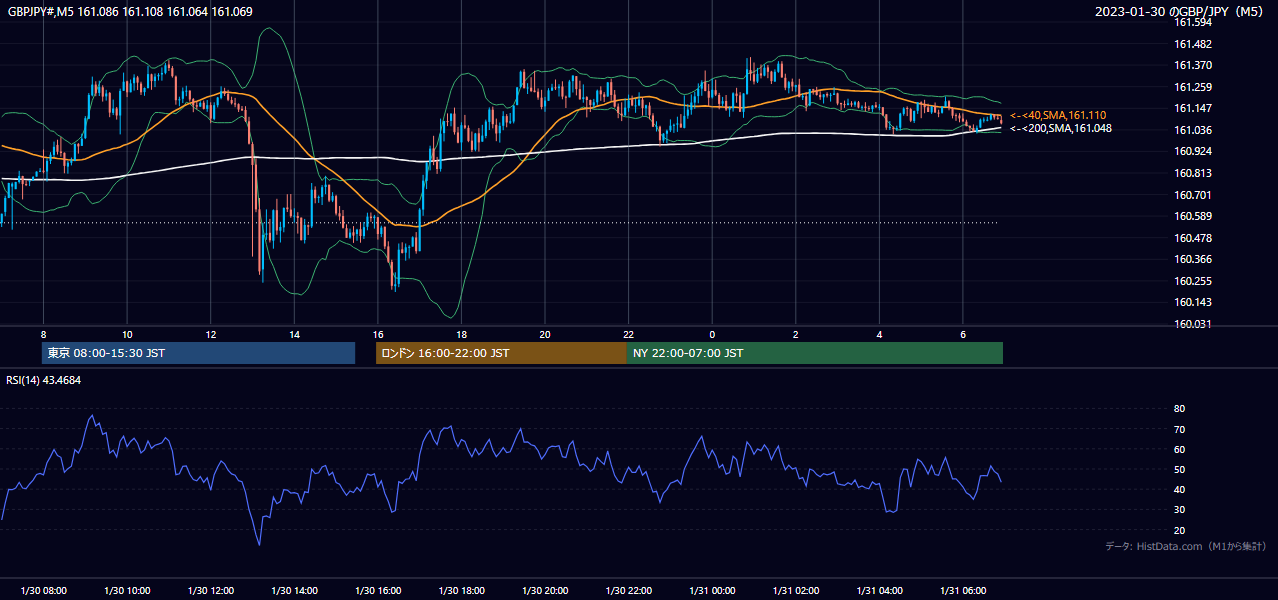Select the NY 22:00-07:00 JST session bar
Image resolution: width=1278 pixels, height=600 pixels.
click(x=815, y=353)
